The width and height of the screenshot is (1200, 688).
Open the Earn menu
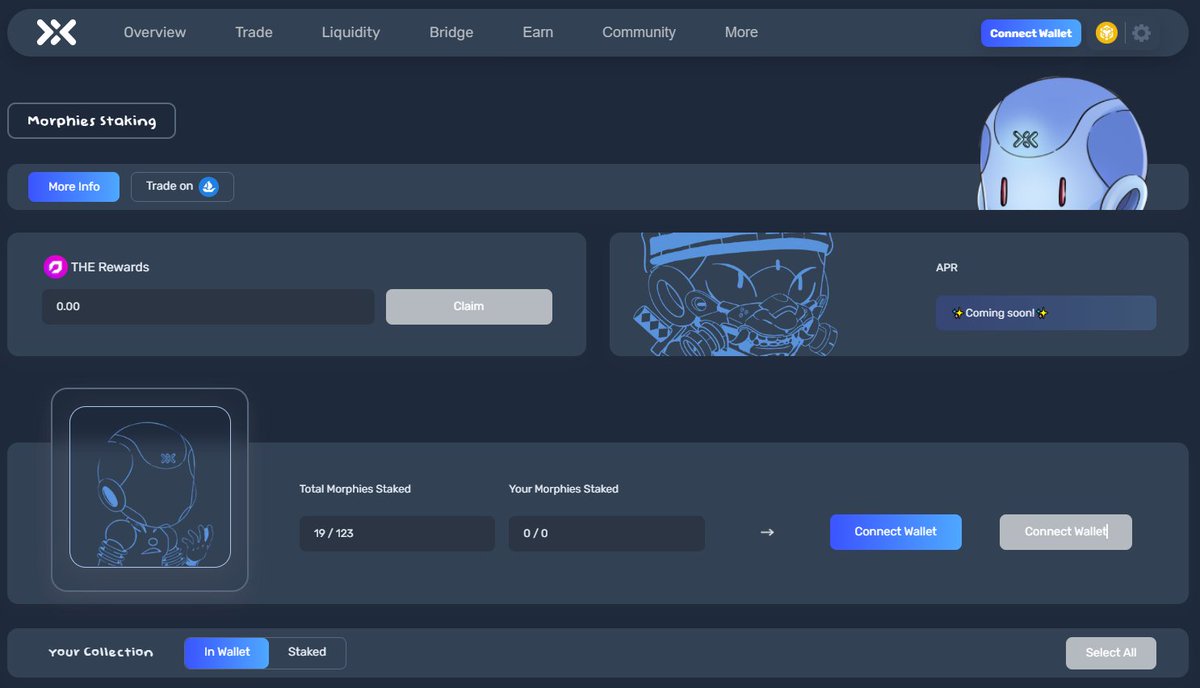coord(538,32)
